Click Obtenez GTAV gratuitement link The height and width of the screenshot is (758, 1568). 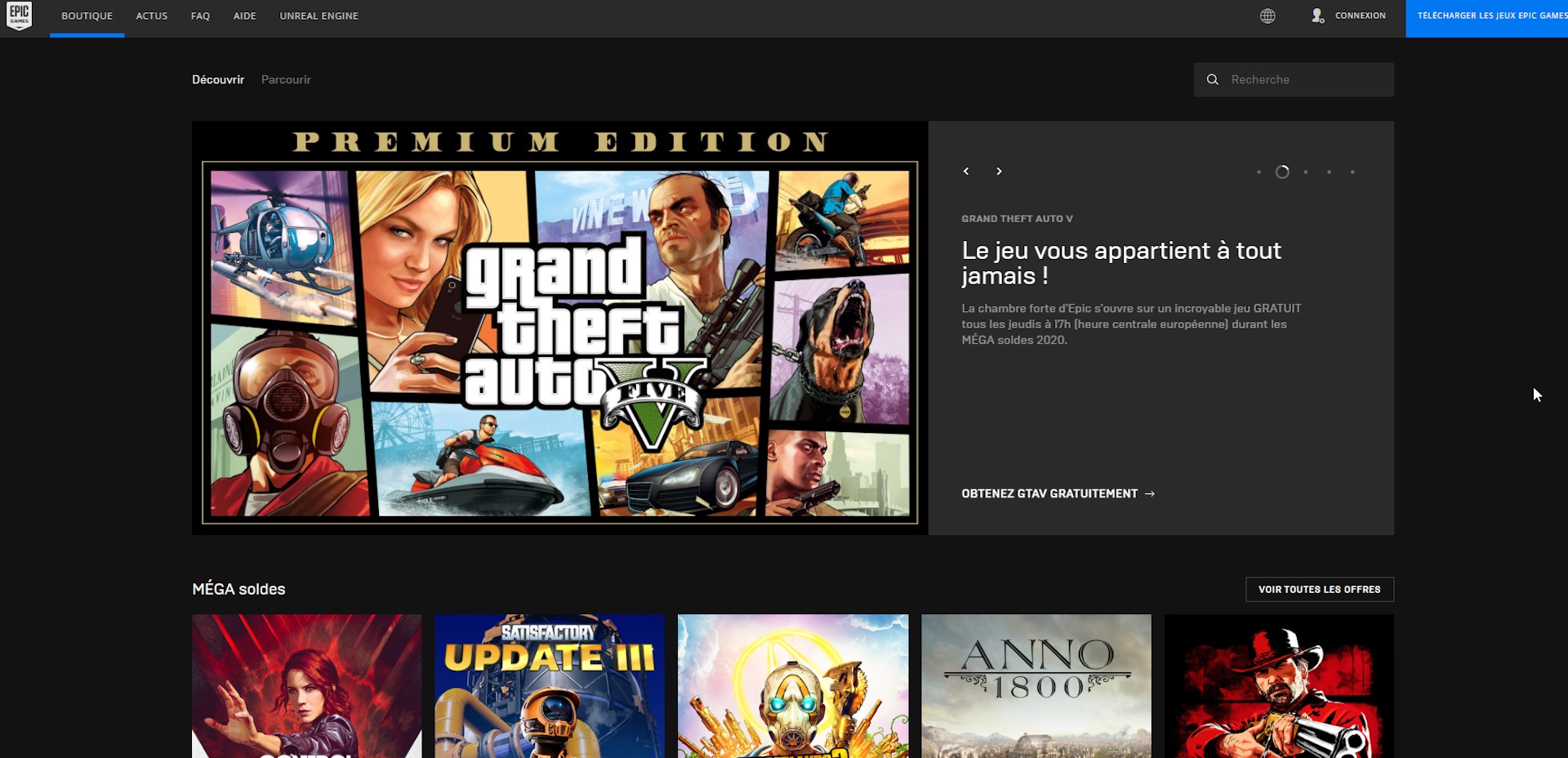[1058, 493]
